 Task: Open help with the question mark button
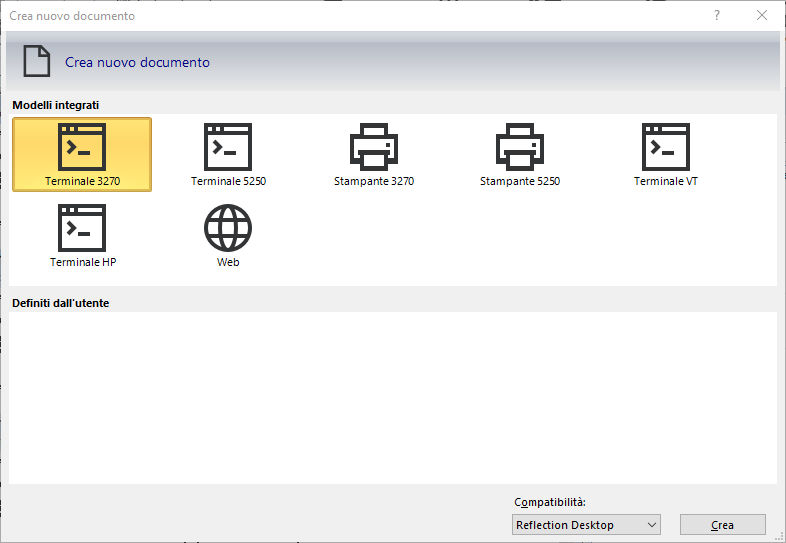716,15
